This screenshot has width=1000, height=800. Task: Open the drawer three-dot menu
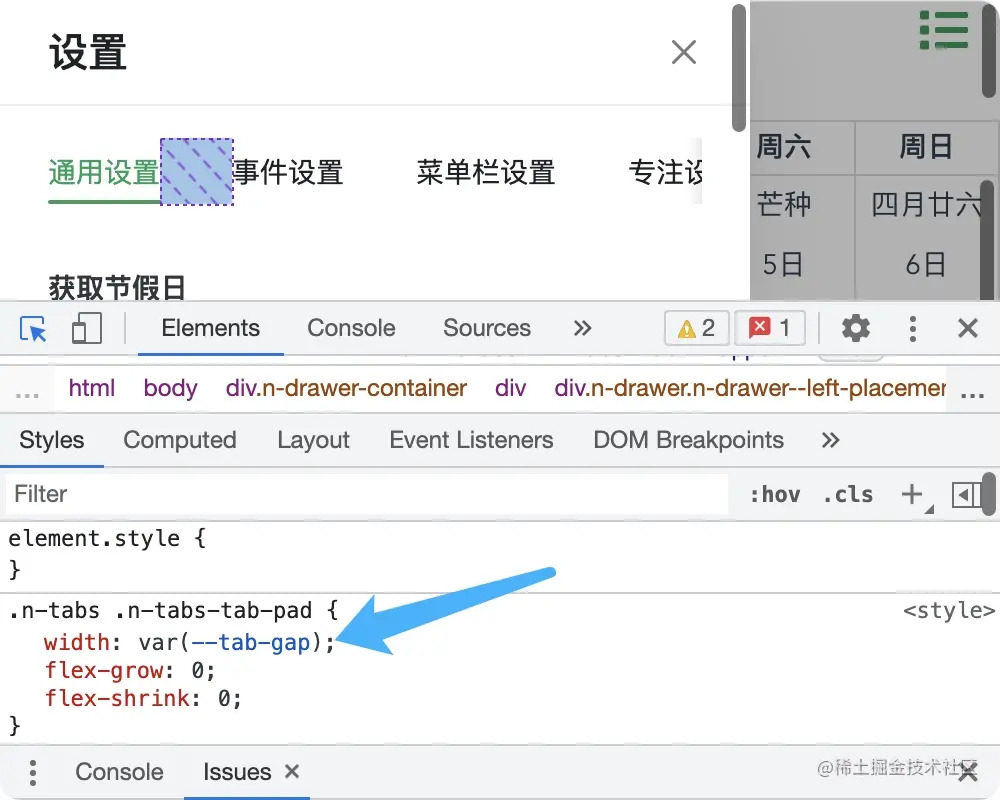click(33, 773)
